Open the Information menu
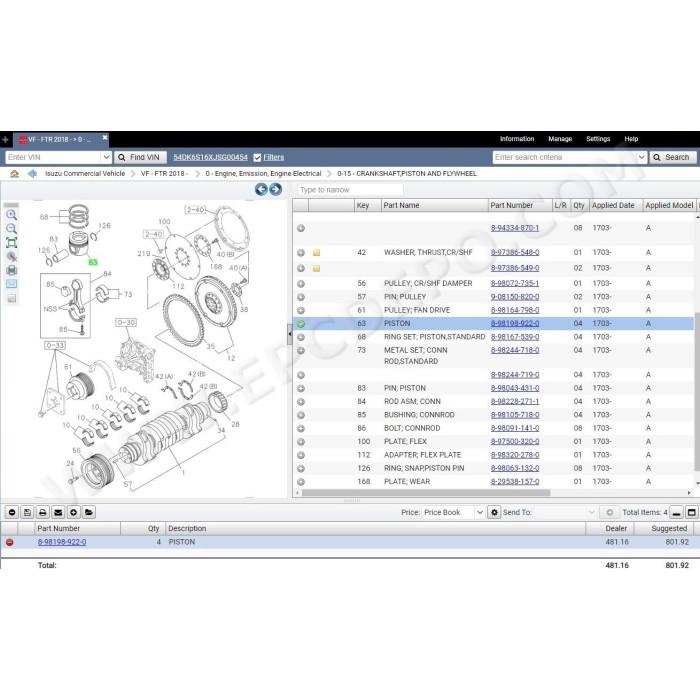This screenshot has height=700, width=700. (x=517, y=139)
